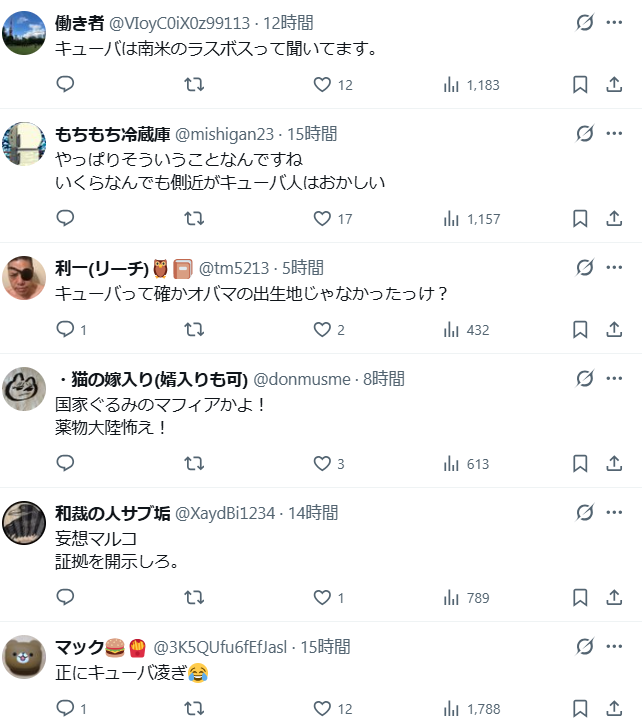The image size is (642, 724).
Task: Open 利一(リーチ) display name link
Action: tap(99, 268)
